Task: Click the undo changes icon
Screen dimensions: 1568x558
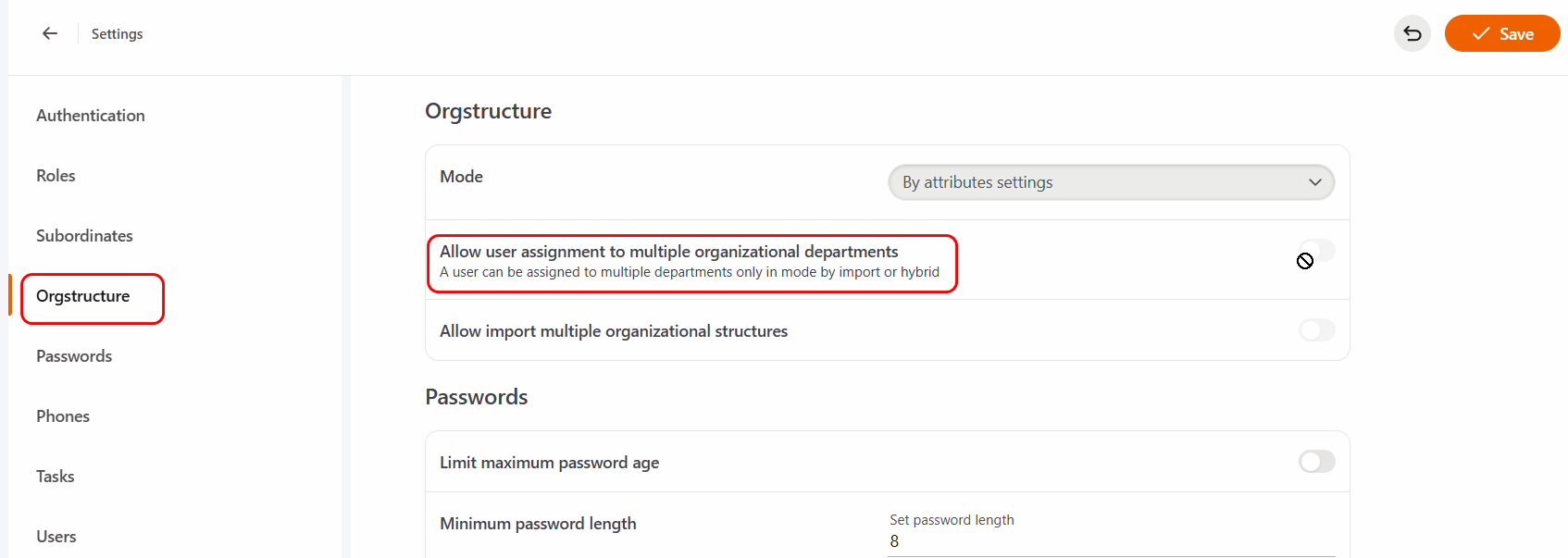Action: [1412, 33]
